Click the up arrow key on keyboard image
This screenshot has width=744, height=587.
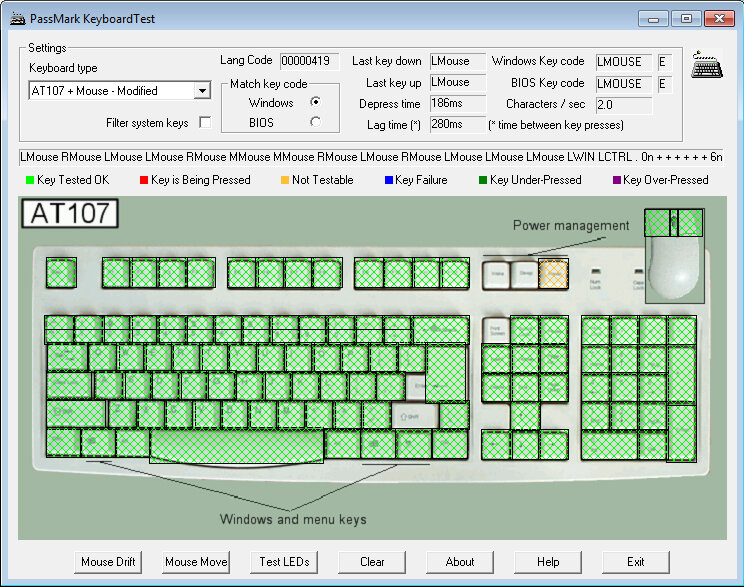point(525,416)
